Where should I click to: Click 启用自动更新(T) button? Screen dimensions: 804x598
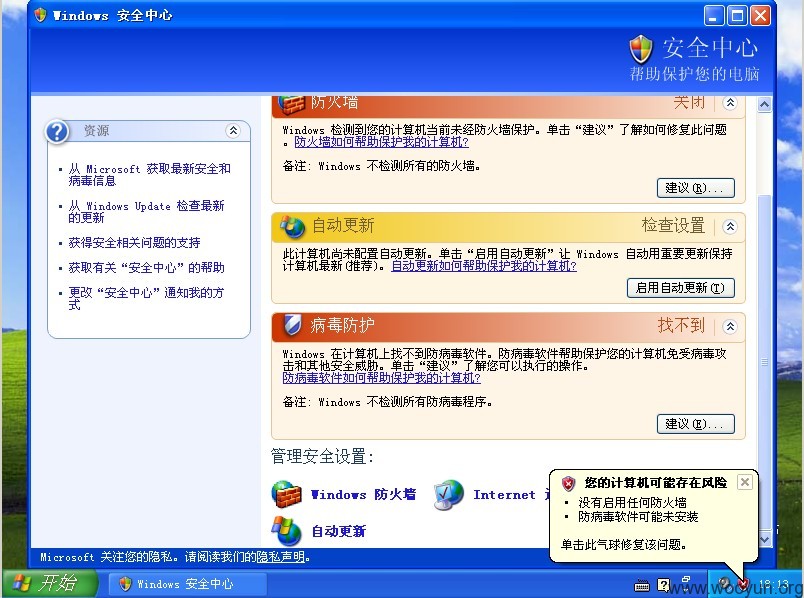click(x=680, y=288)
